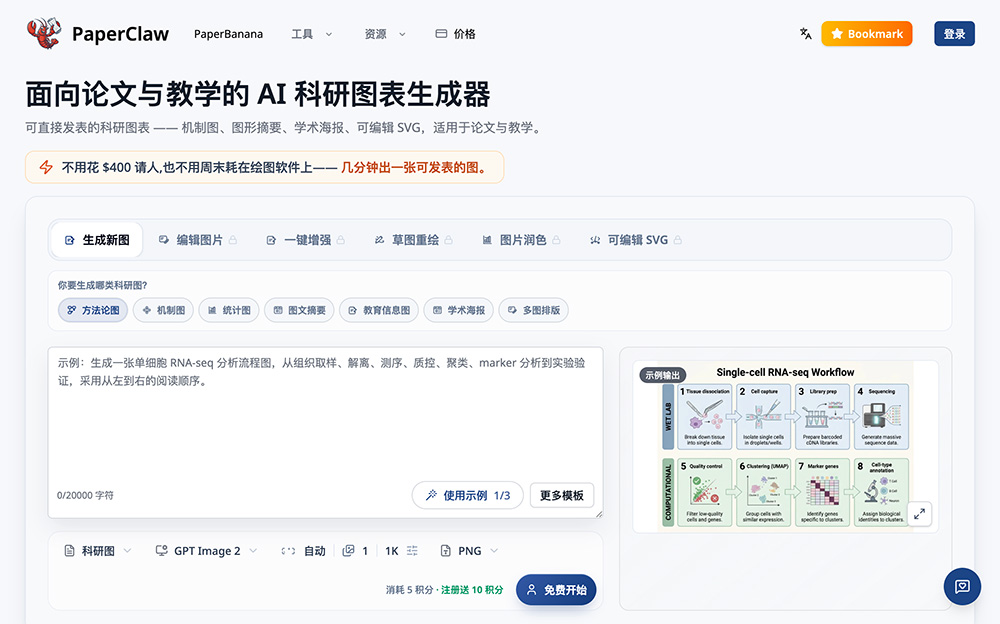This screenshot has height=624, width=1000.
Task: Click the lock icon next to 可编辑 SVG
Action: pos(677,240)
